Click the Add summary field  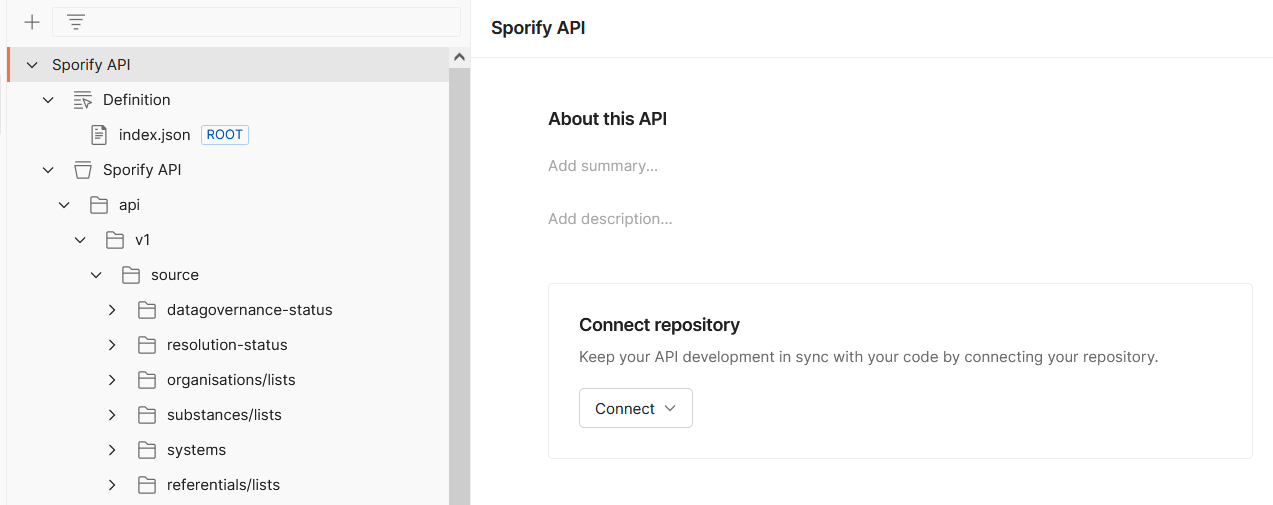click(603, 166)
